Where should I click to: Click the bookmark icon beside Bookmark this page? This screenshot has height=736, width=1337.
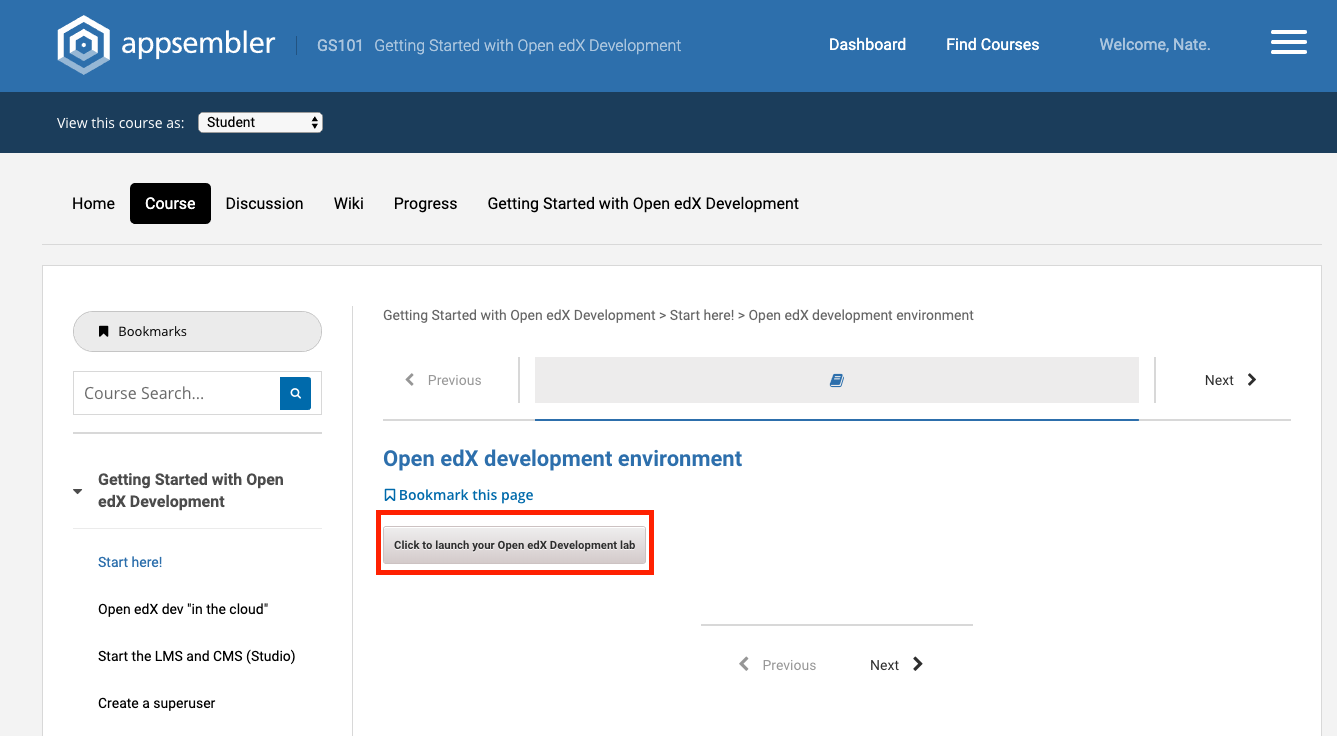click(390, 495)
